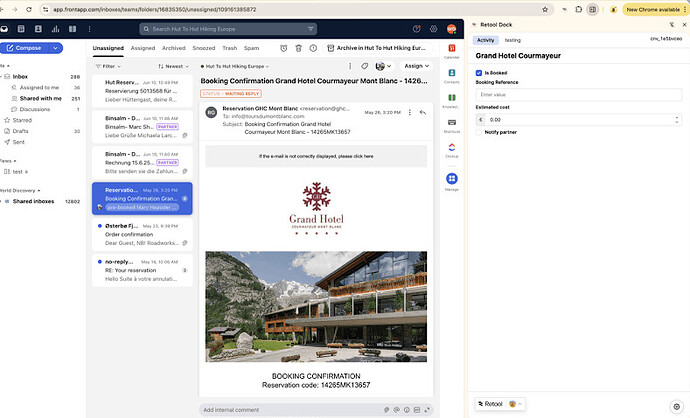Open message three-dot menu on Reservation email
Screen dimensions: 690x418
[410, 113]
